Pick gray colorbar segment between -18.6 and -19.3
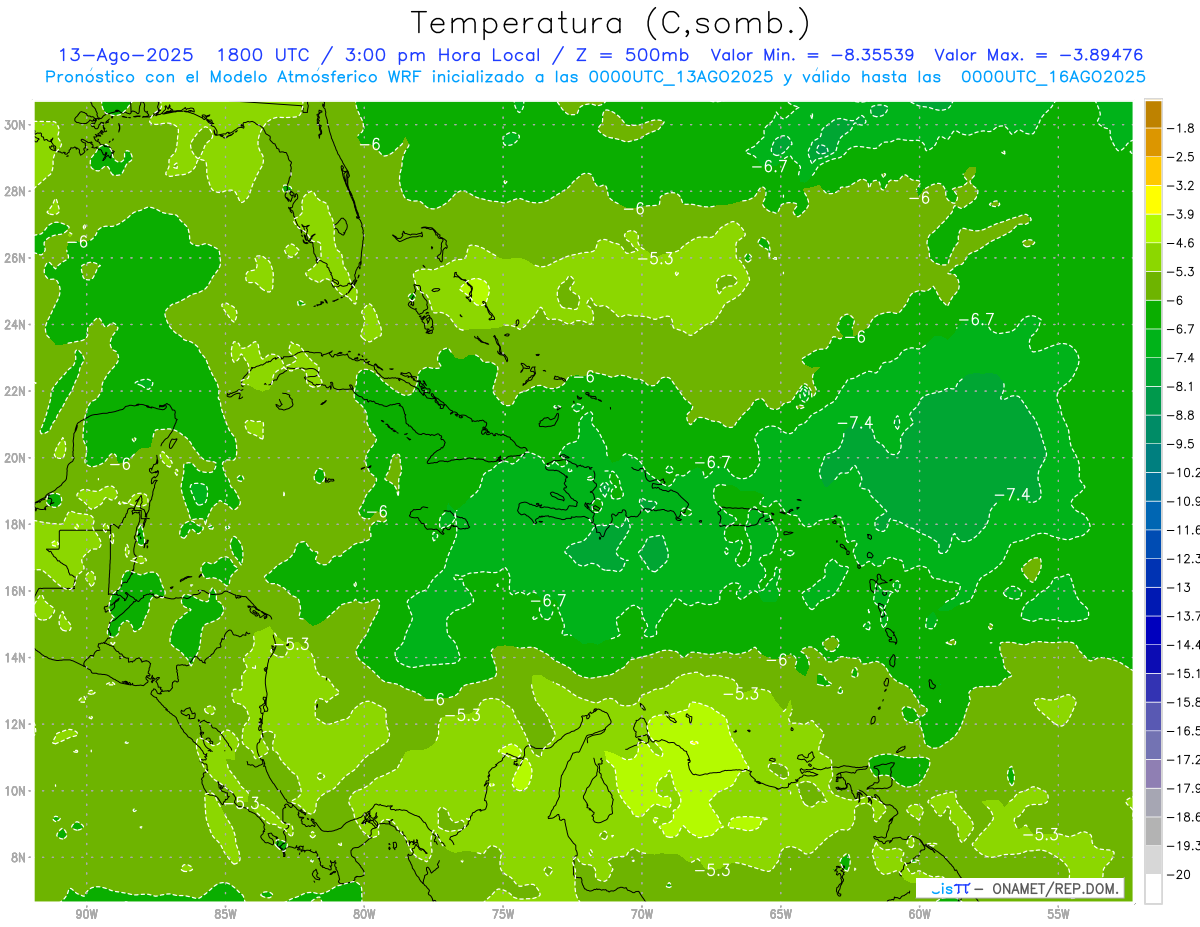 (x=1153, y=832)
